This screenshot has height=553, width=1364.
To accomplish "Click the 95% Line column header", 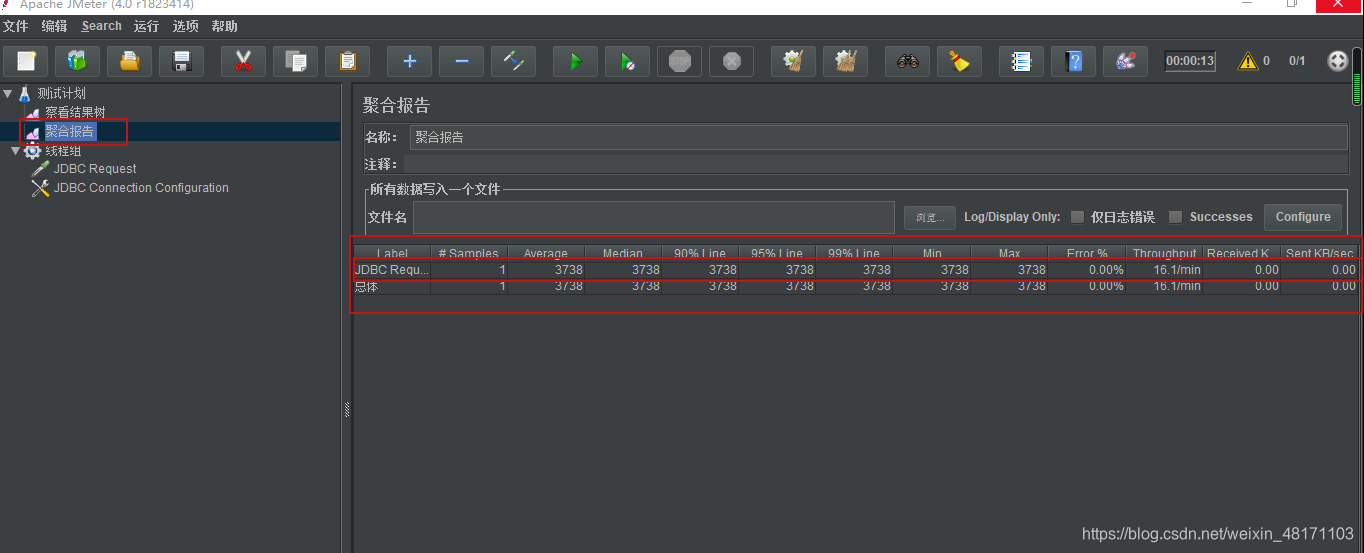I will pyautogui.click(x=777, y=253).
